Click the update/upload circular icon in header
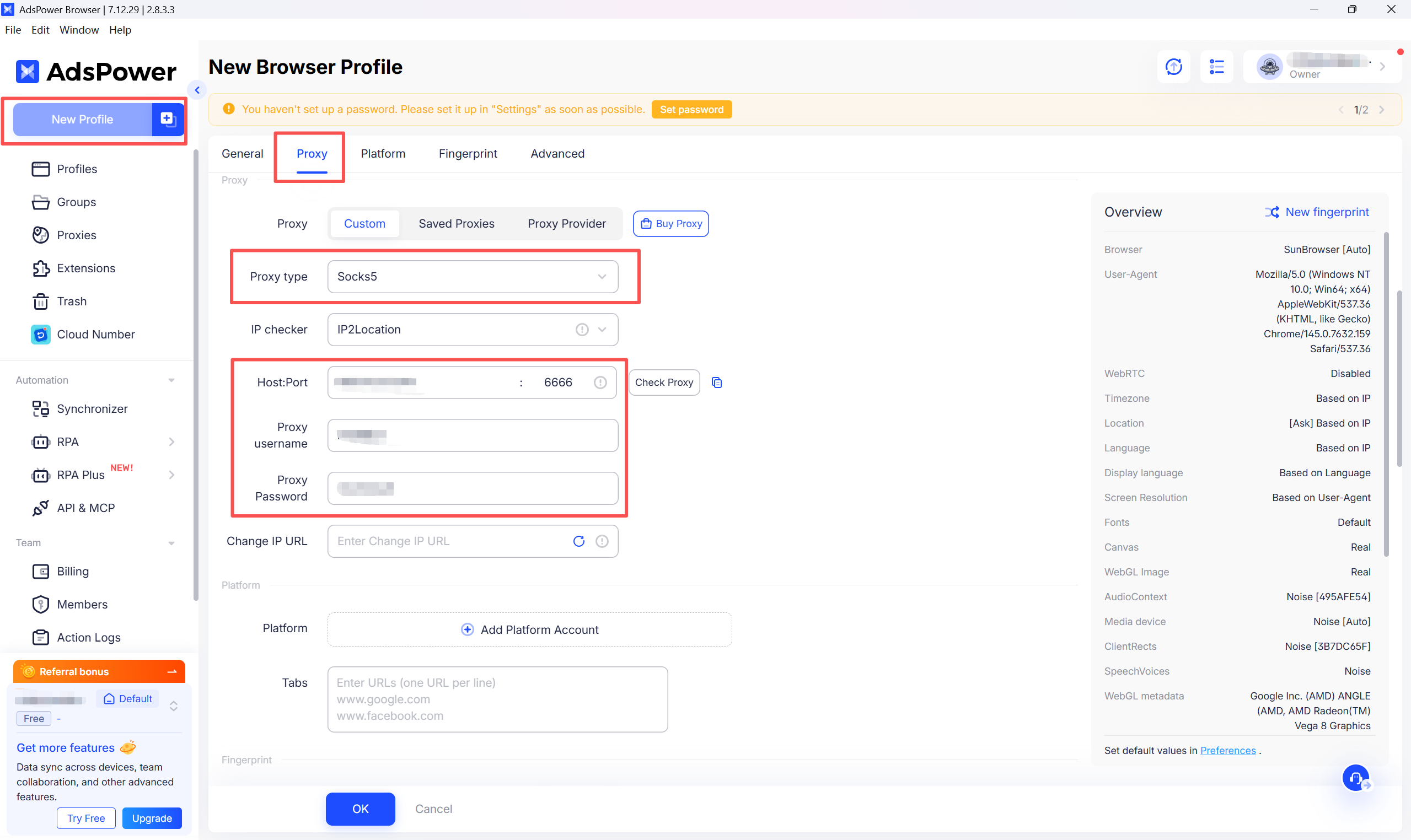 tap(1174, 67)
